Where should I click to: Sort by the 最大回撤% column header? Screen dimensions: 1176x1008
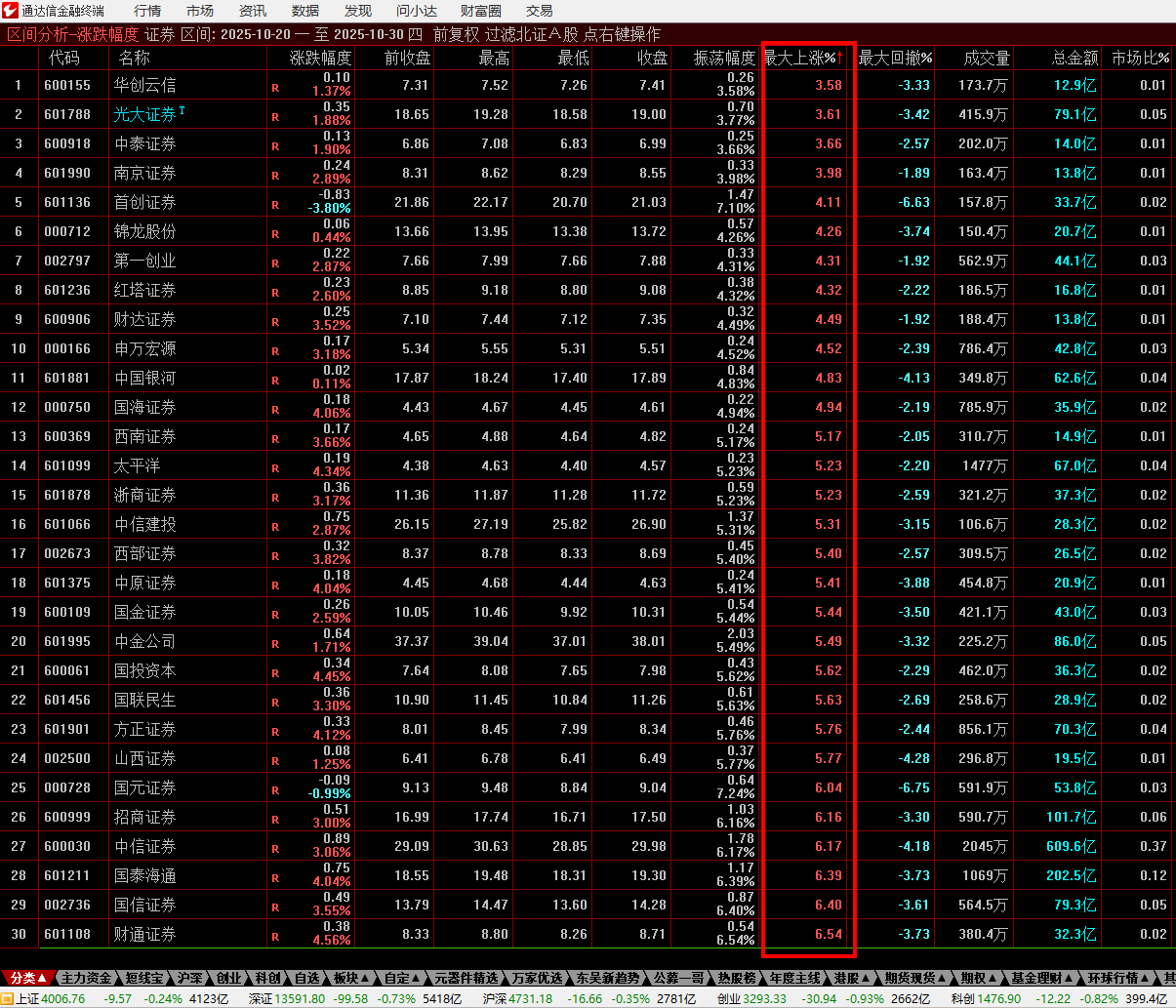895,59
